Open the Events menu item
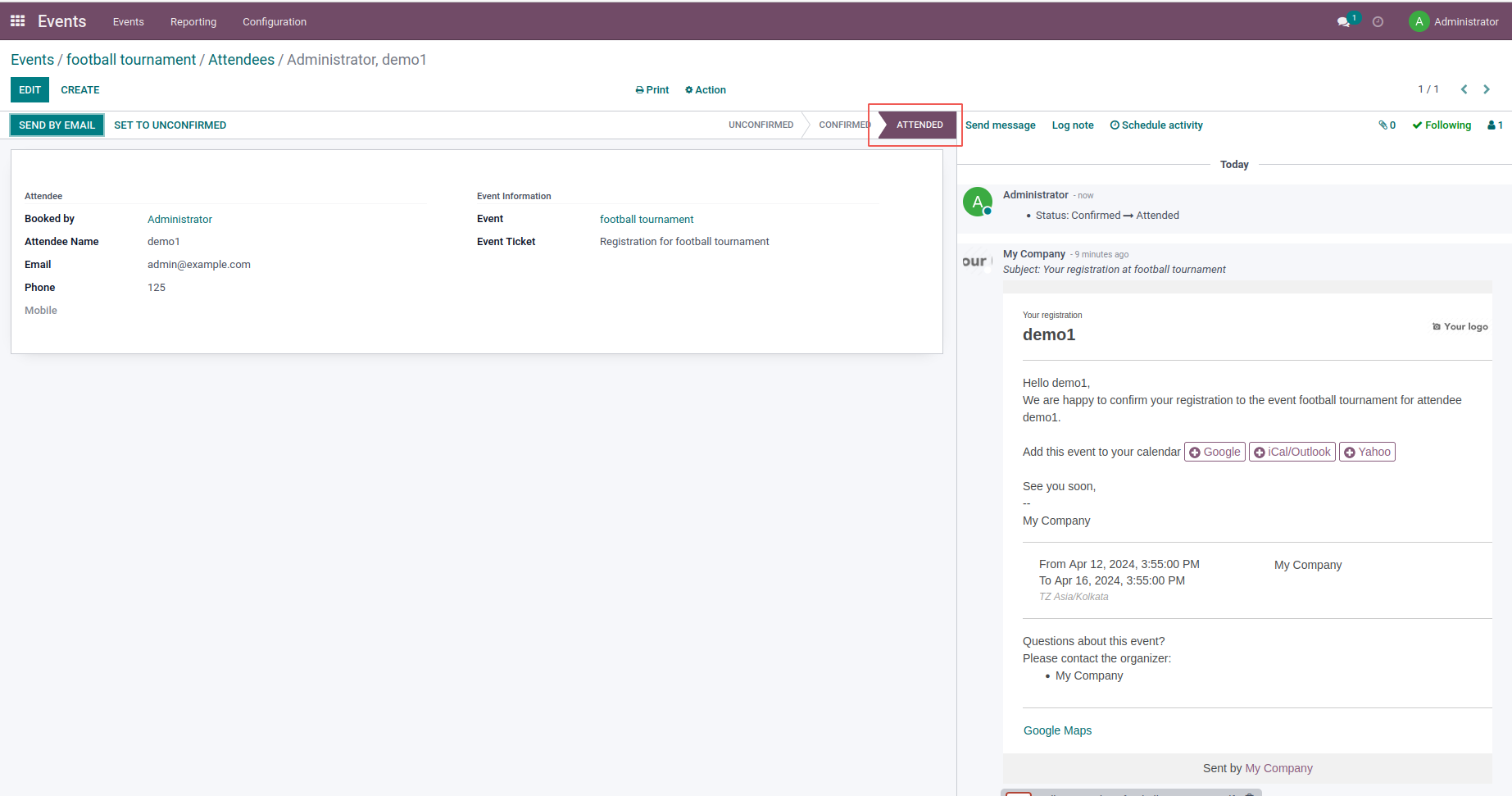 pos(129,22)
